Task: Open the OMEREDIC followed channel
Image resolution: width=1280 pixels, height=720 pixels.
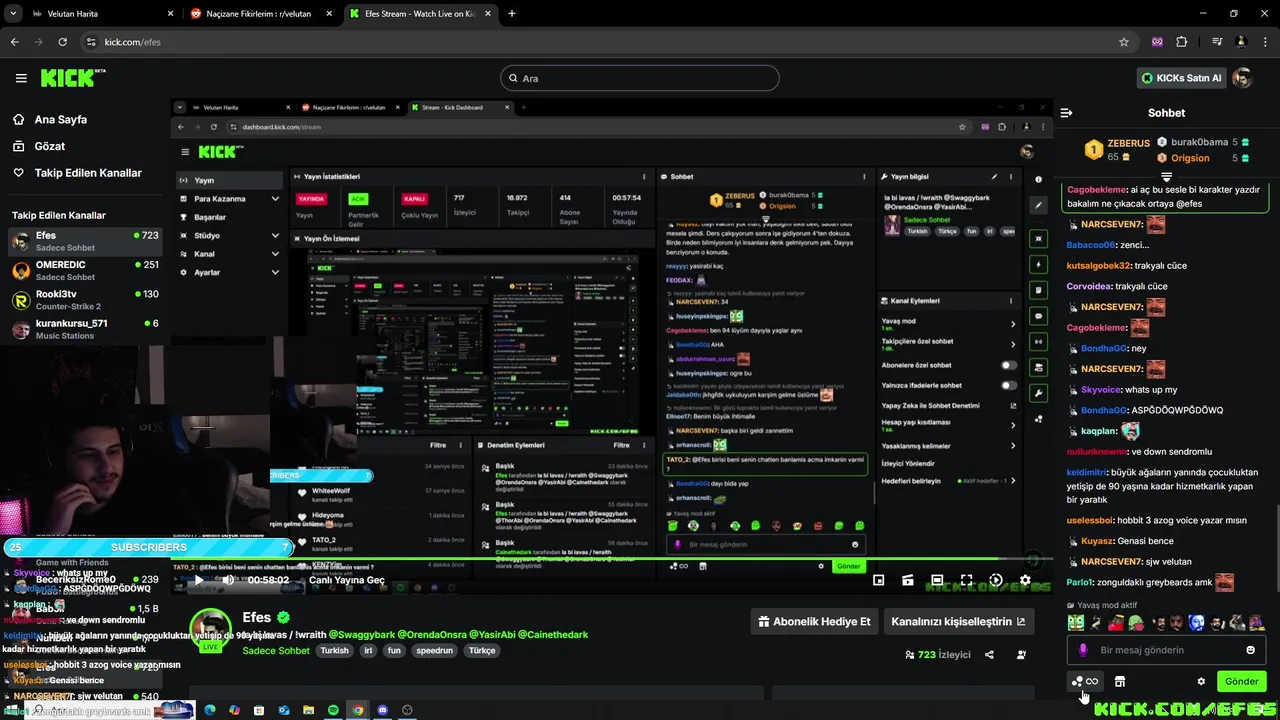Action: 84,271
